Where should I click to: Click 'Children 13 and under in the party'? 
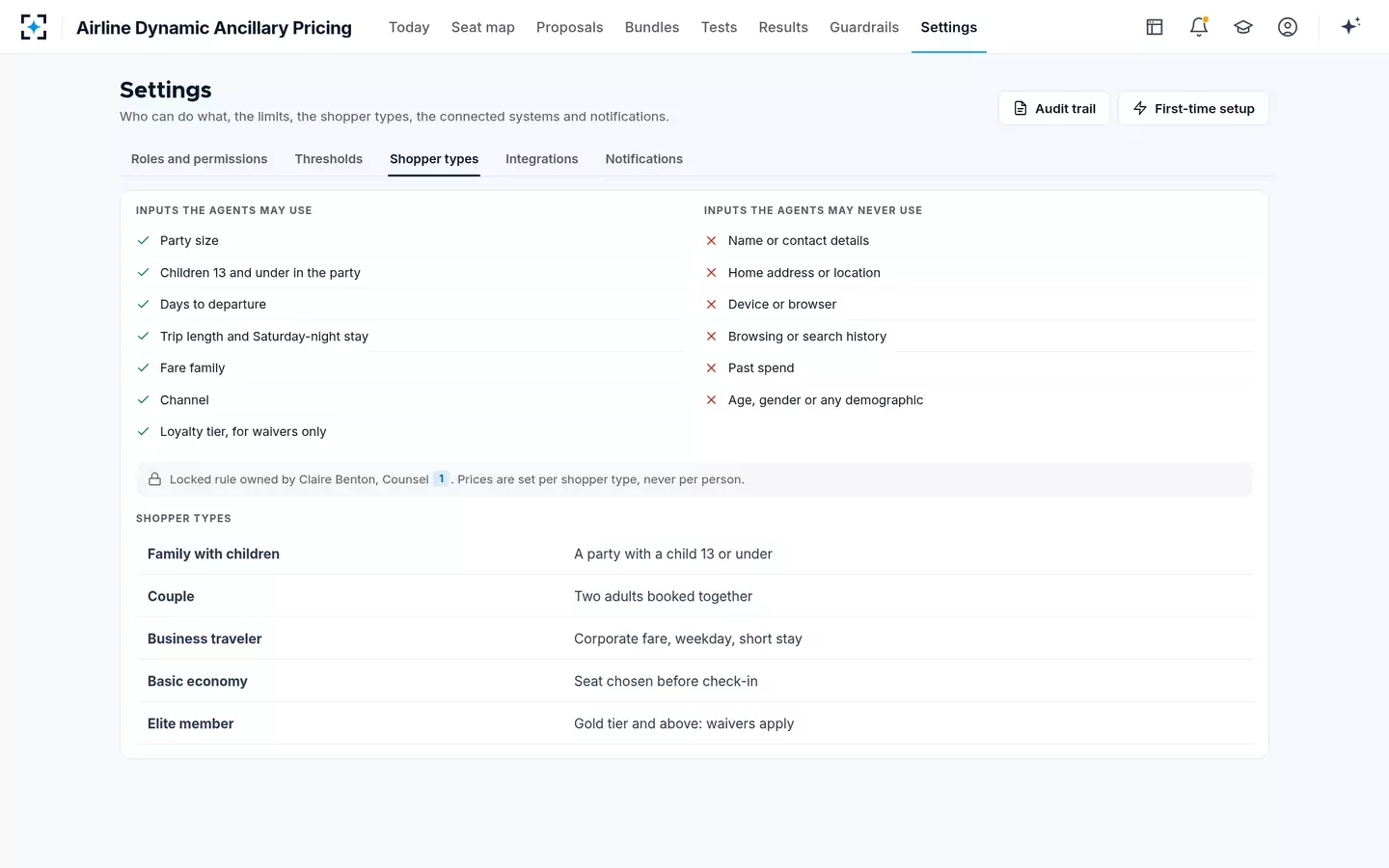(x=260, y=273)
